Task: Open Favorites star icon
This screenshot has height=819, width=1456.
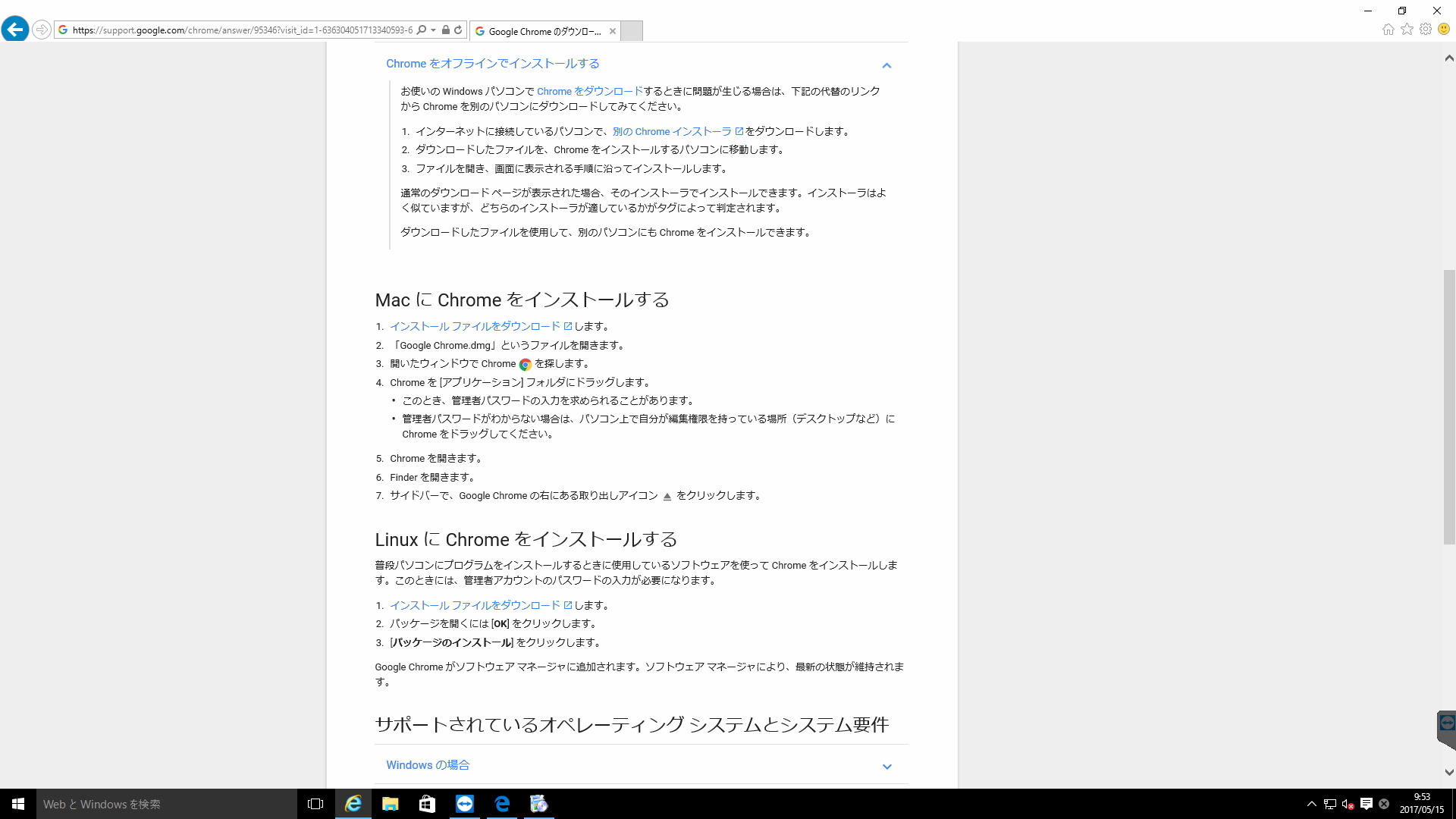Action: pyautogui.click(x=1407, y=30)
